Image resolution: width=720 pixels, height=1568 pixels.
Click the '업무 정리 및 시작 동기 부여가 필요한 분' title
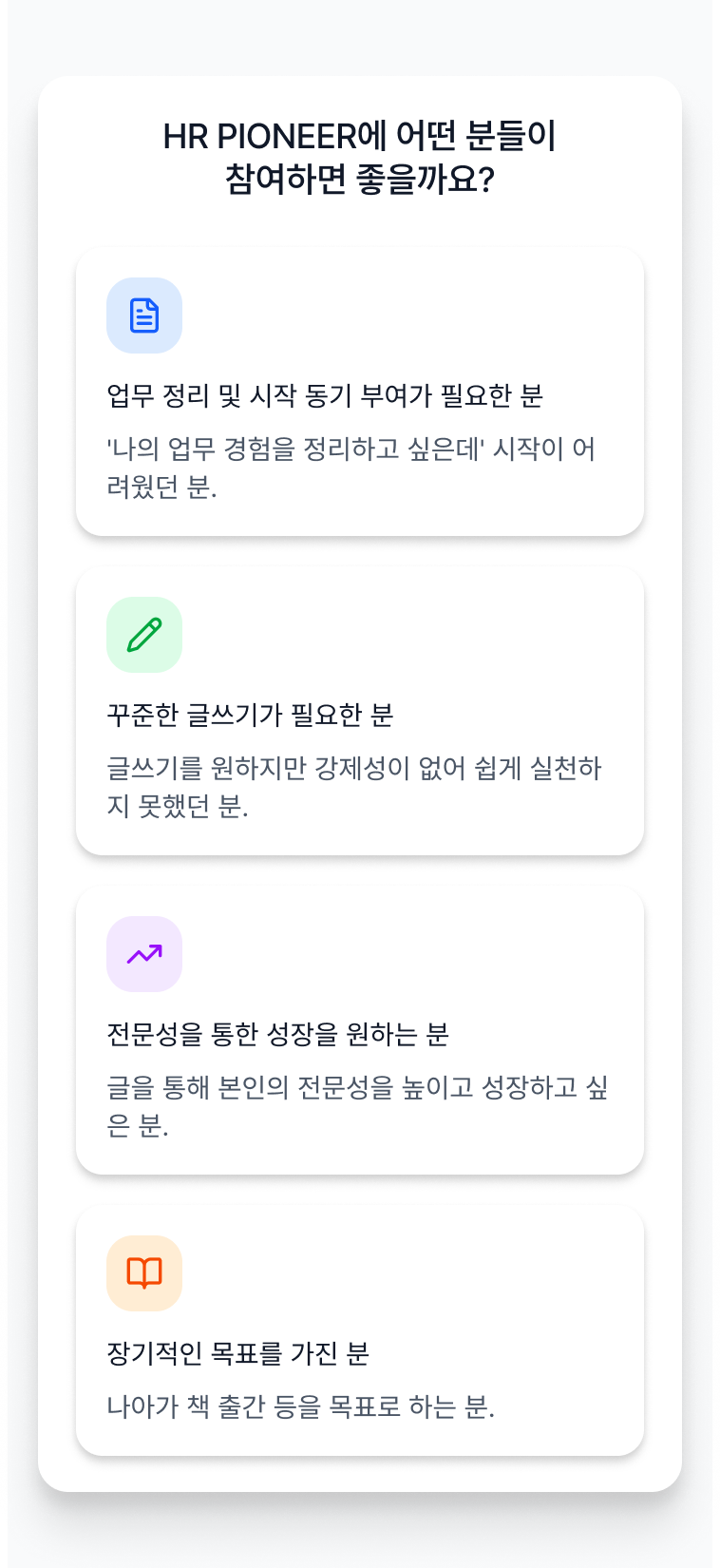pyautogui.click(x=325, y=395)
